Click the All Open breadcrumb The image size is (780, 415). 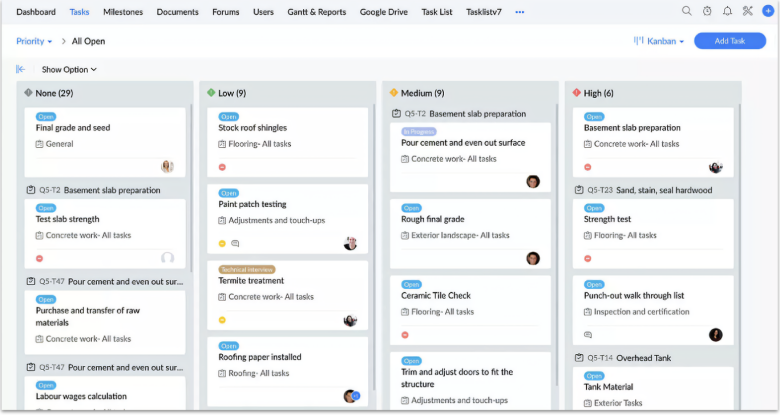pos(89,41)
